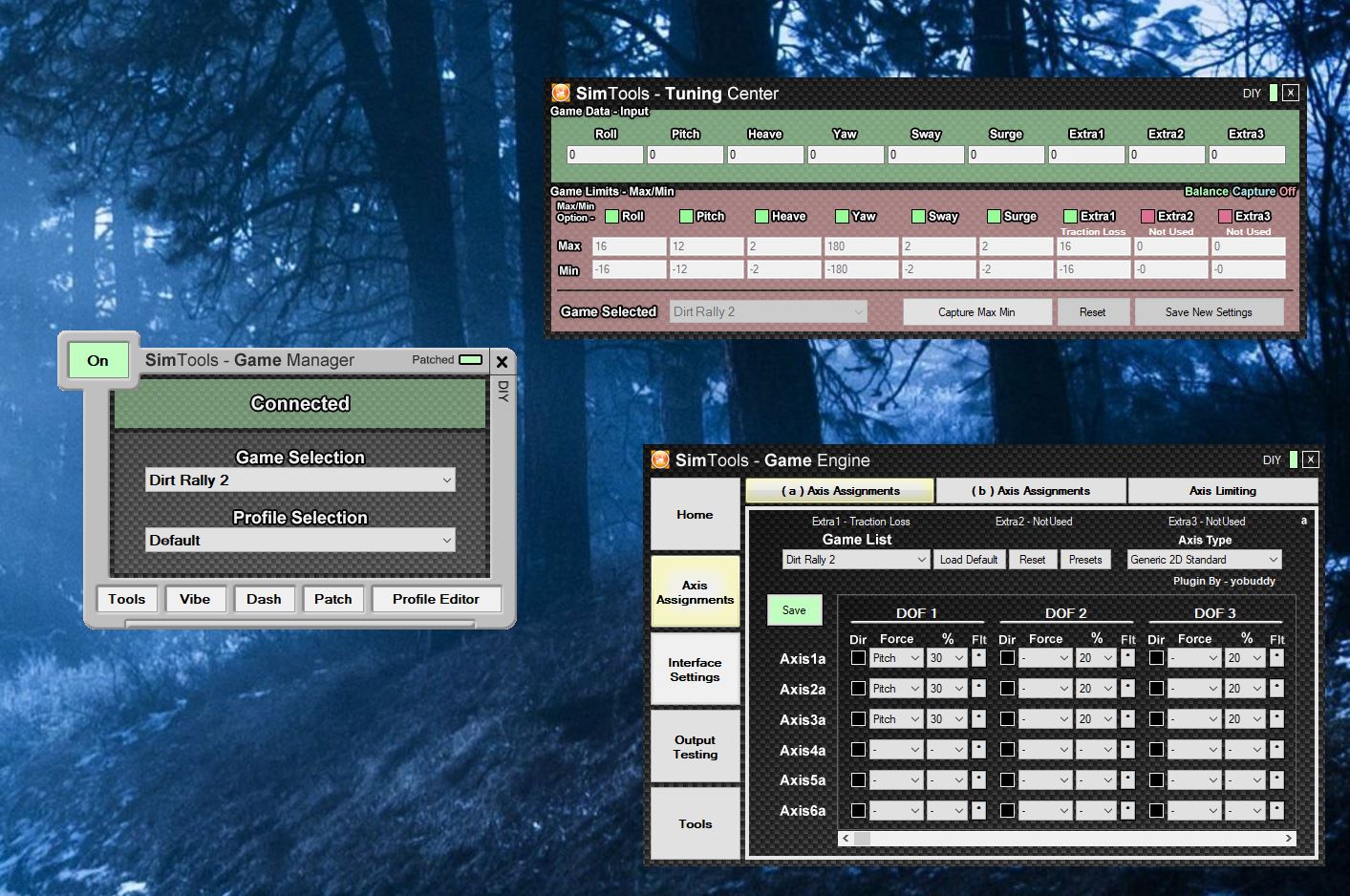Click the green DIY indicator in Tuning Center
Screen dimensions: 1350x896
coord(1273,93)
